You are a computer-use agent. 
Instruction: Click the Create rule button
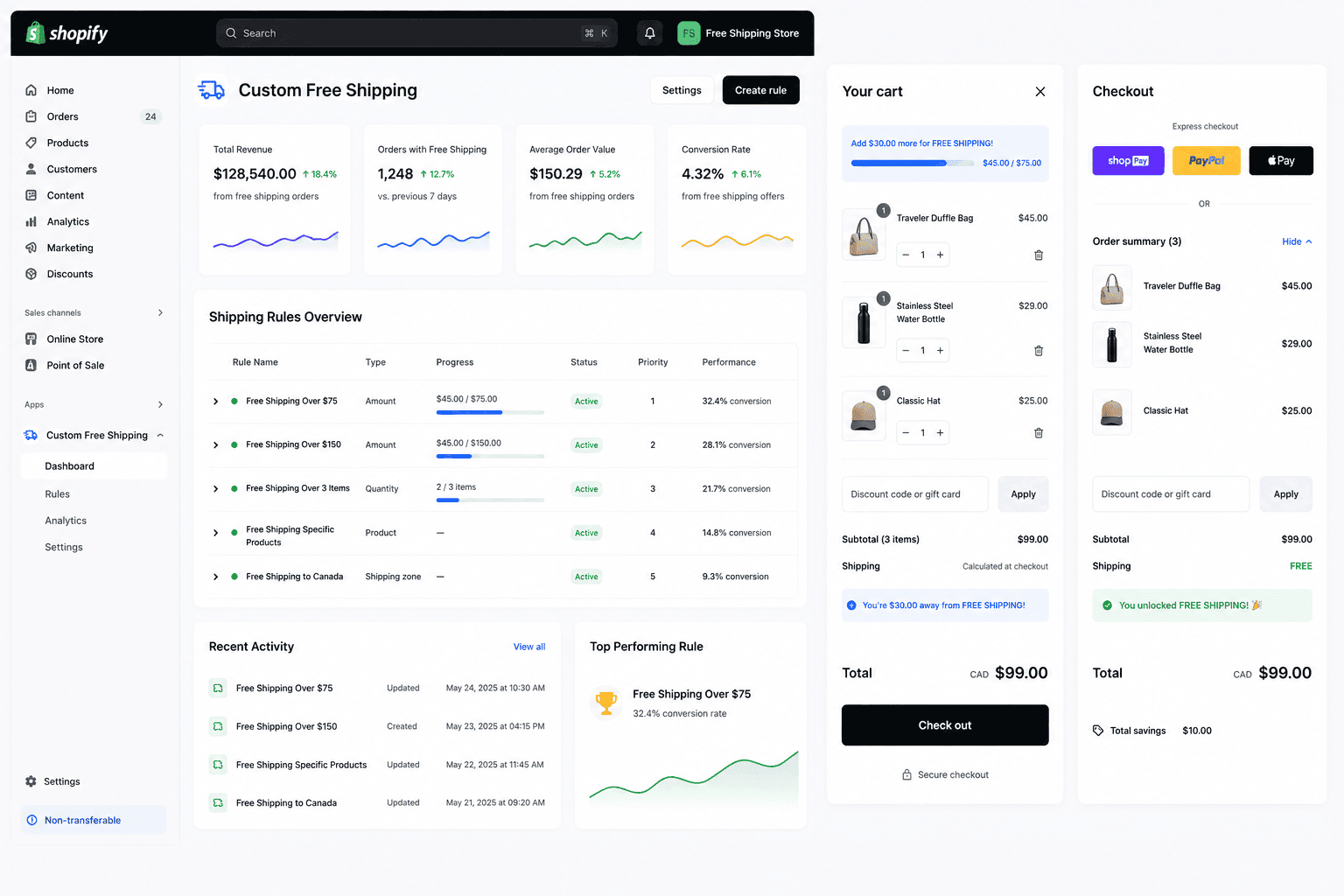(x=760, y=90)
